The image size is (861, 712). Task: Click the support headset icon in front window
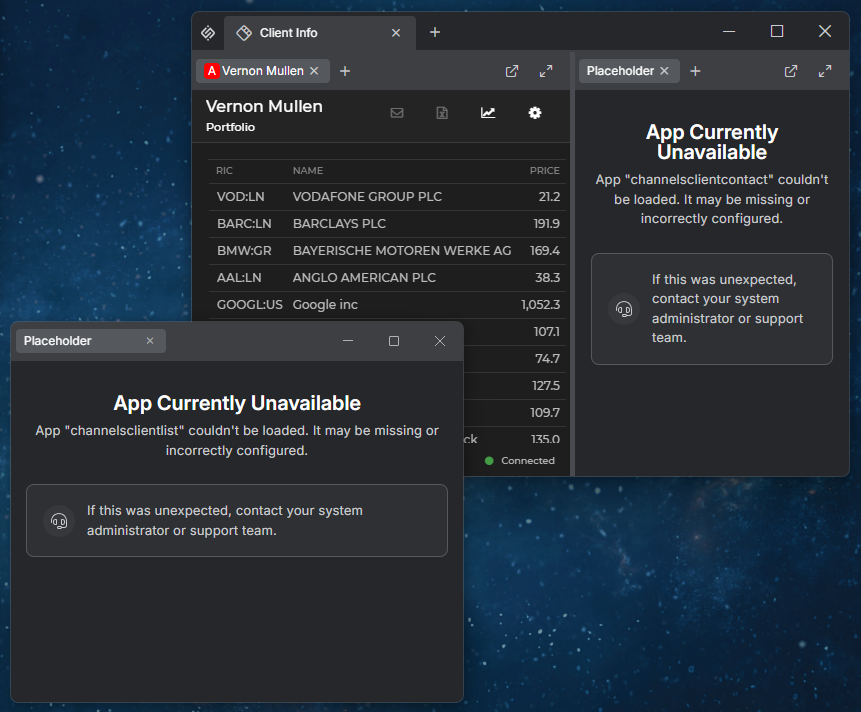coord(59,520)
